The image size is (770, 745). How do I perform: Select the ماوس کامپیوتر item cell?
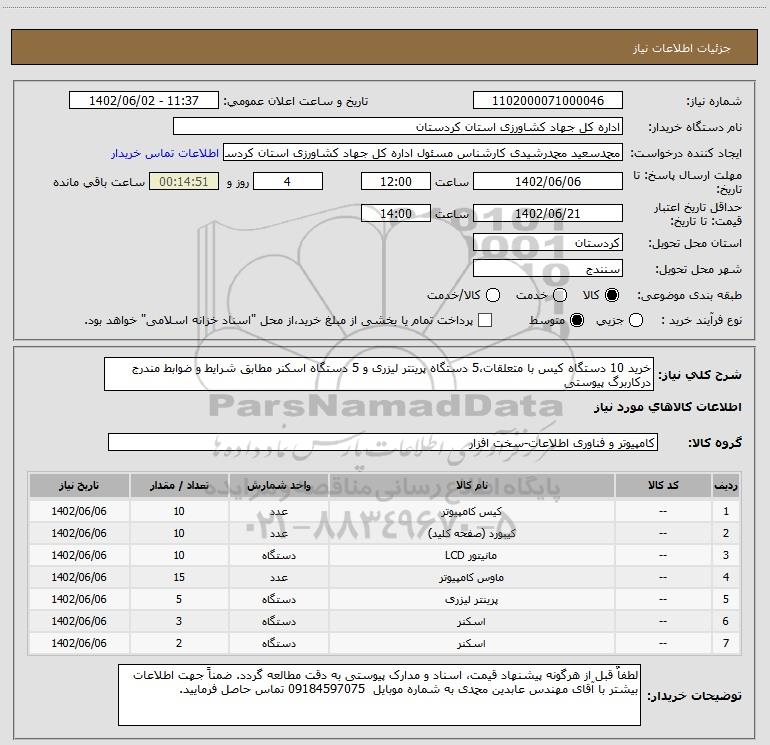(x=471, y=577)
